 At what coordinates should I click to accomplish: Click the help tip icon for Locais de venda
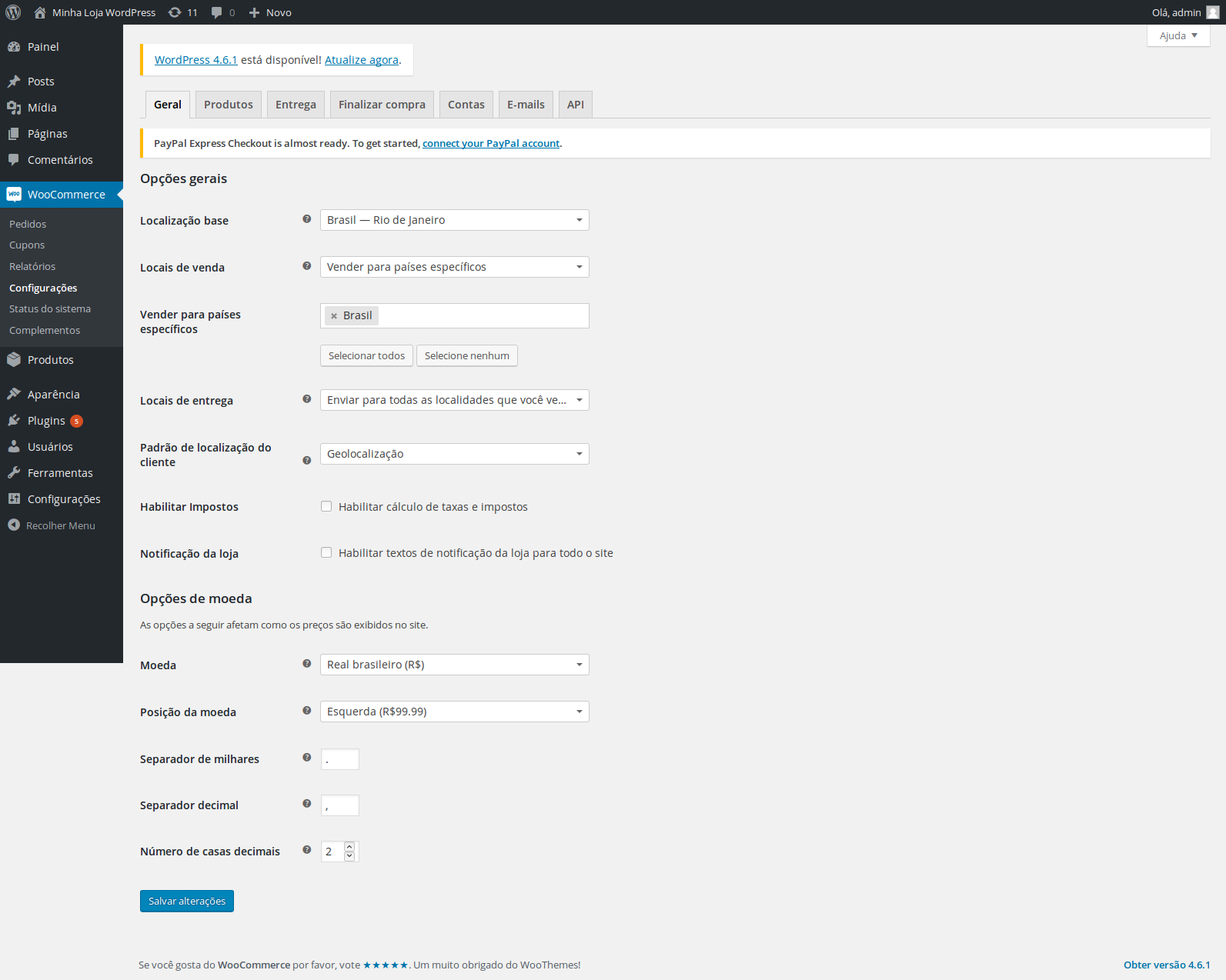tap(306, 266)
